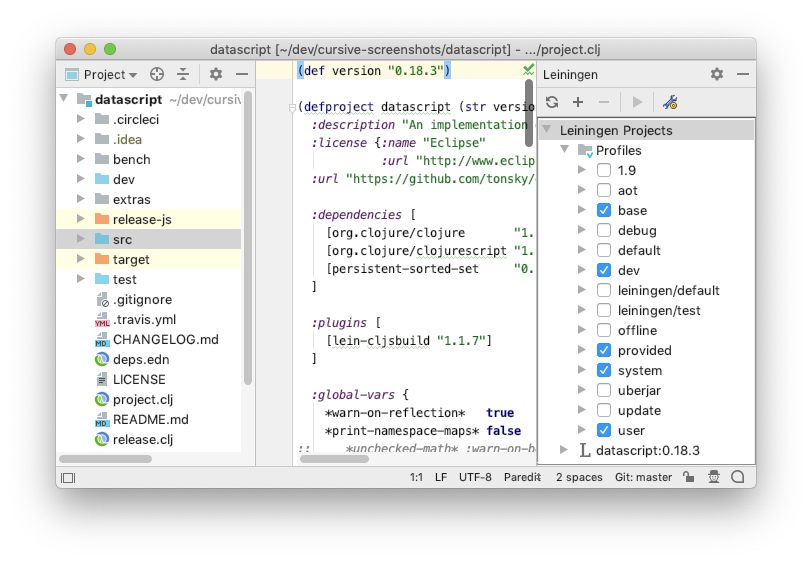The width and height of the screenshot is (812, 562).
Task: Enable the leiningen/test profile checkbox
Action: (x=604, y=310)
